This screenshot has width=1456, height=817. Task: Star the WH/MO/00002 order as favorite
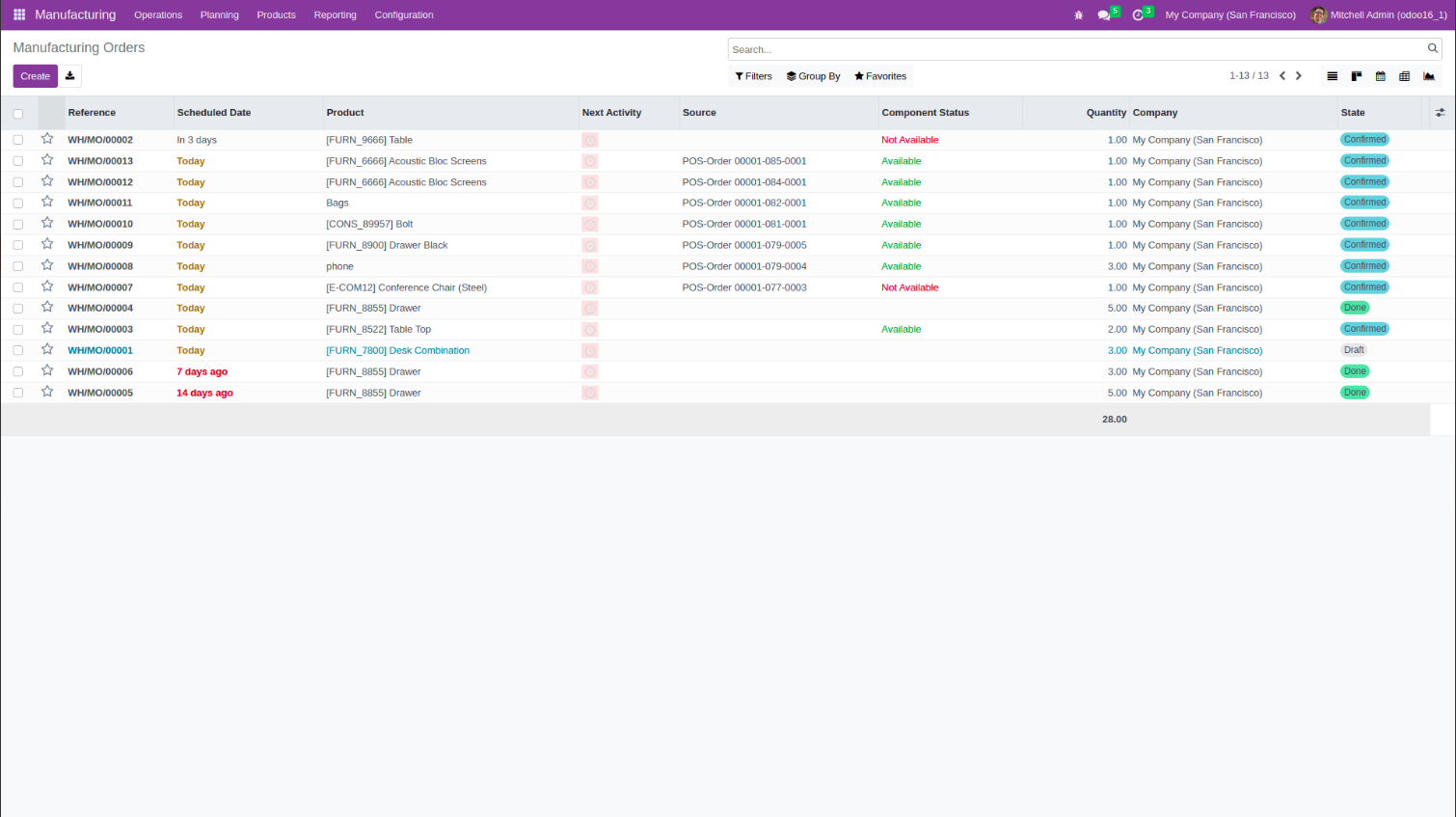pos(47,139)
